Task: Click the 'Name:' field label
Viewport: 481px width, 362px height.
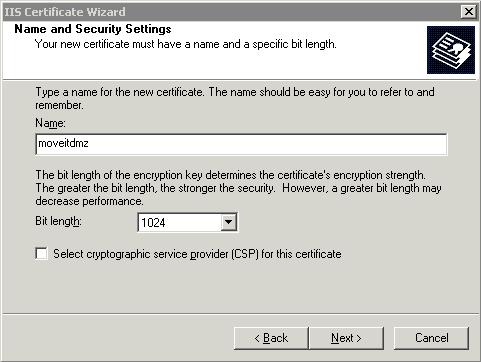Action: (x=50, y=123)
